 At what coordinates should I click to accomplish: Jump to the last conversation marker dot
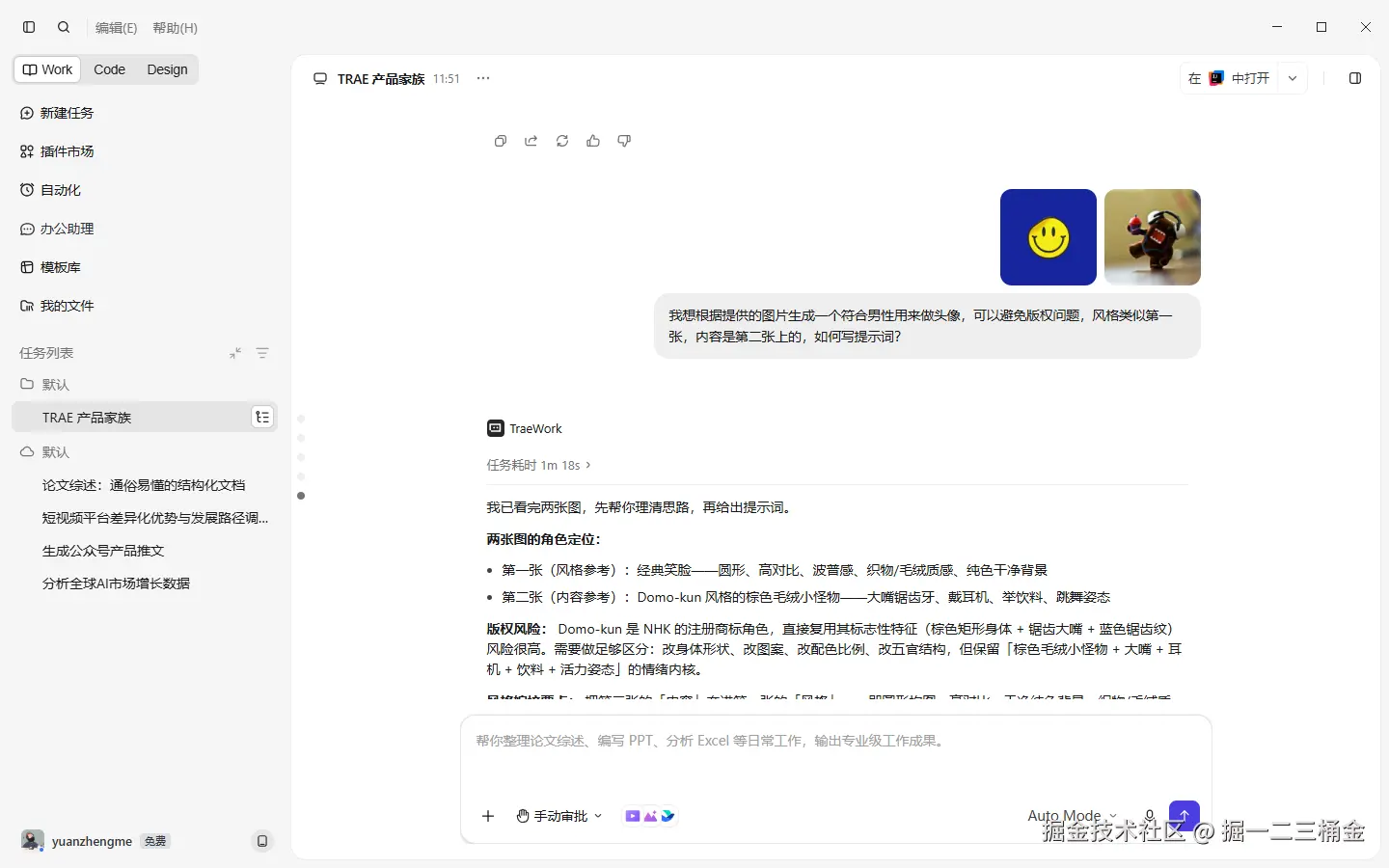[x=301, y=496]
